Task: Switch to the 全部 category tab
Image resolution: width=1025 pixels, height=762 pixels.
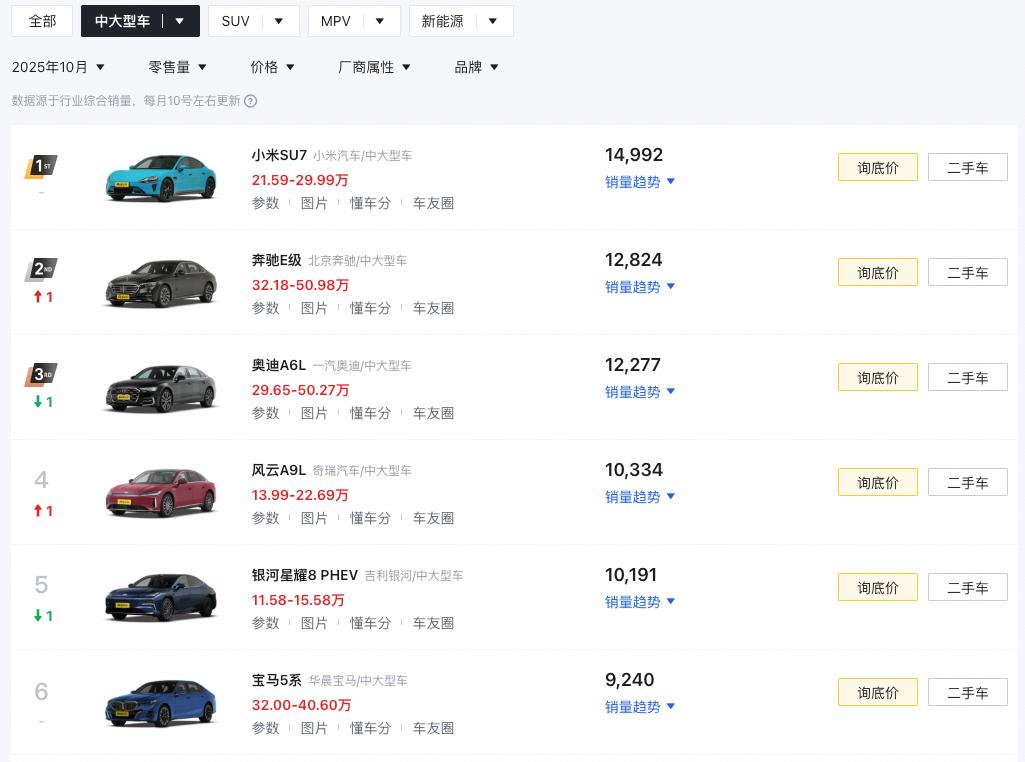Action: [42, 20]
